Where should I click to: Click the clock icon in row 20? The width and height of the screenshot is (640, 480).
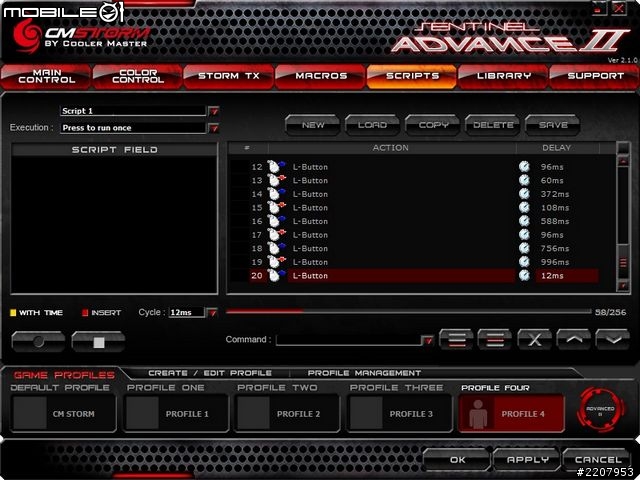pyautogui.click(x=524, y=276)
